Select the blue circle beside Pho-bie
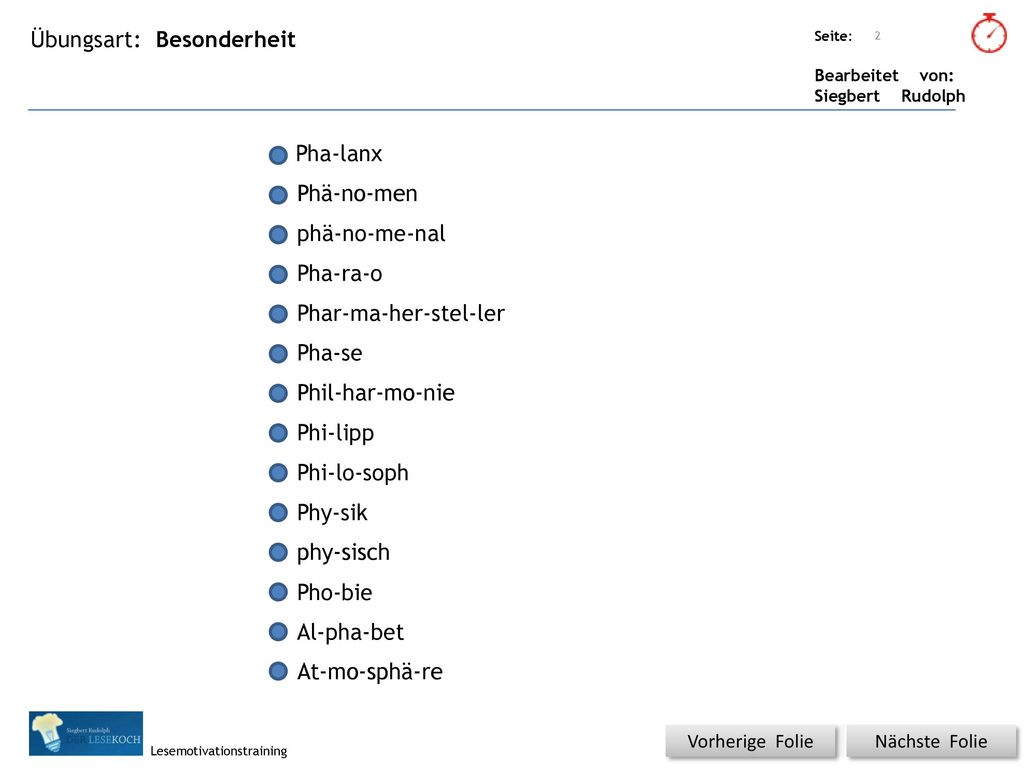This screenshot has width=1024, height=768. tap(278, 592)
